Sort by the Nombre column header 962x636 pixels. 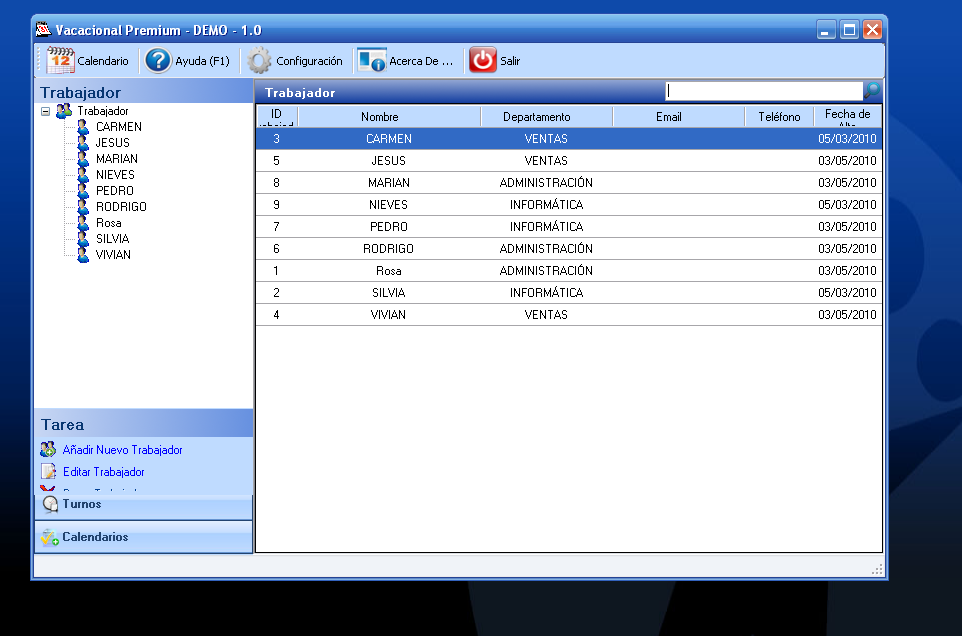tap(389, 116)
